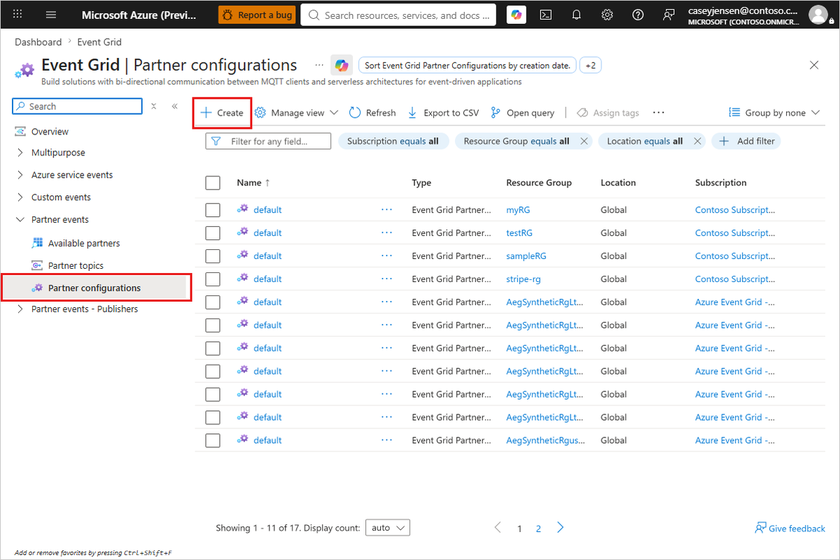Clear the sidebar search with X icon
Viewport: 840px width, 560px height.
pyautogui.click(x=154, y=106)
